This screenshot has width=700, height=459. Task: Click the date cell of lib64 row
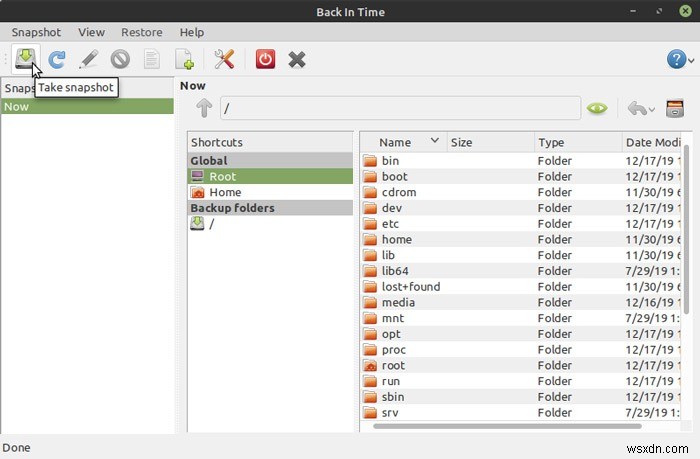[x=652, y=271]
